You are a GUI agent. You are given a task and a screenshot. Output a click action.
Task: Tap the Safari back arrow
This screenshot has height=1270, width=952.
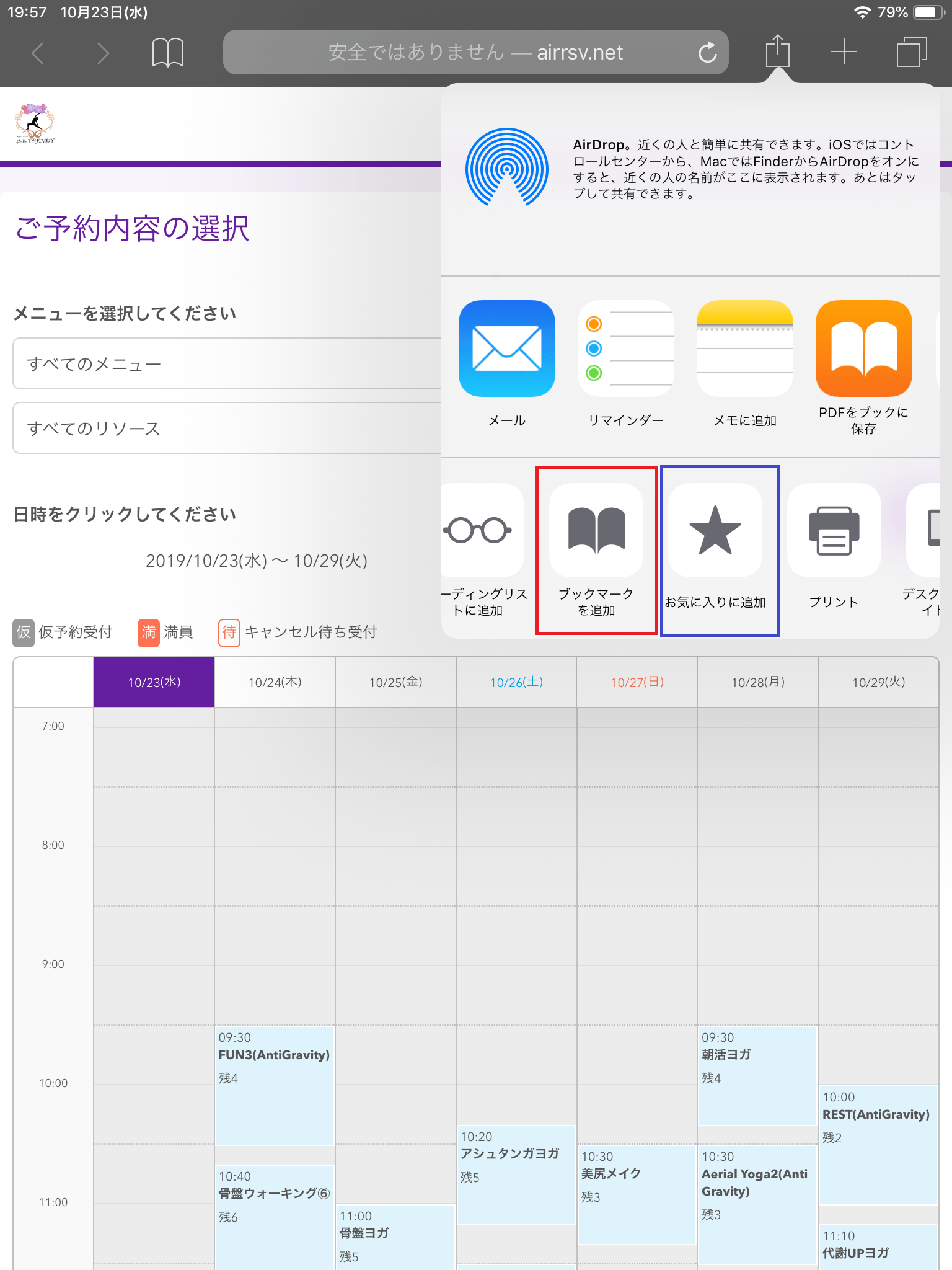click(x=38, y=53)
